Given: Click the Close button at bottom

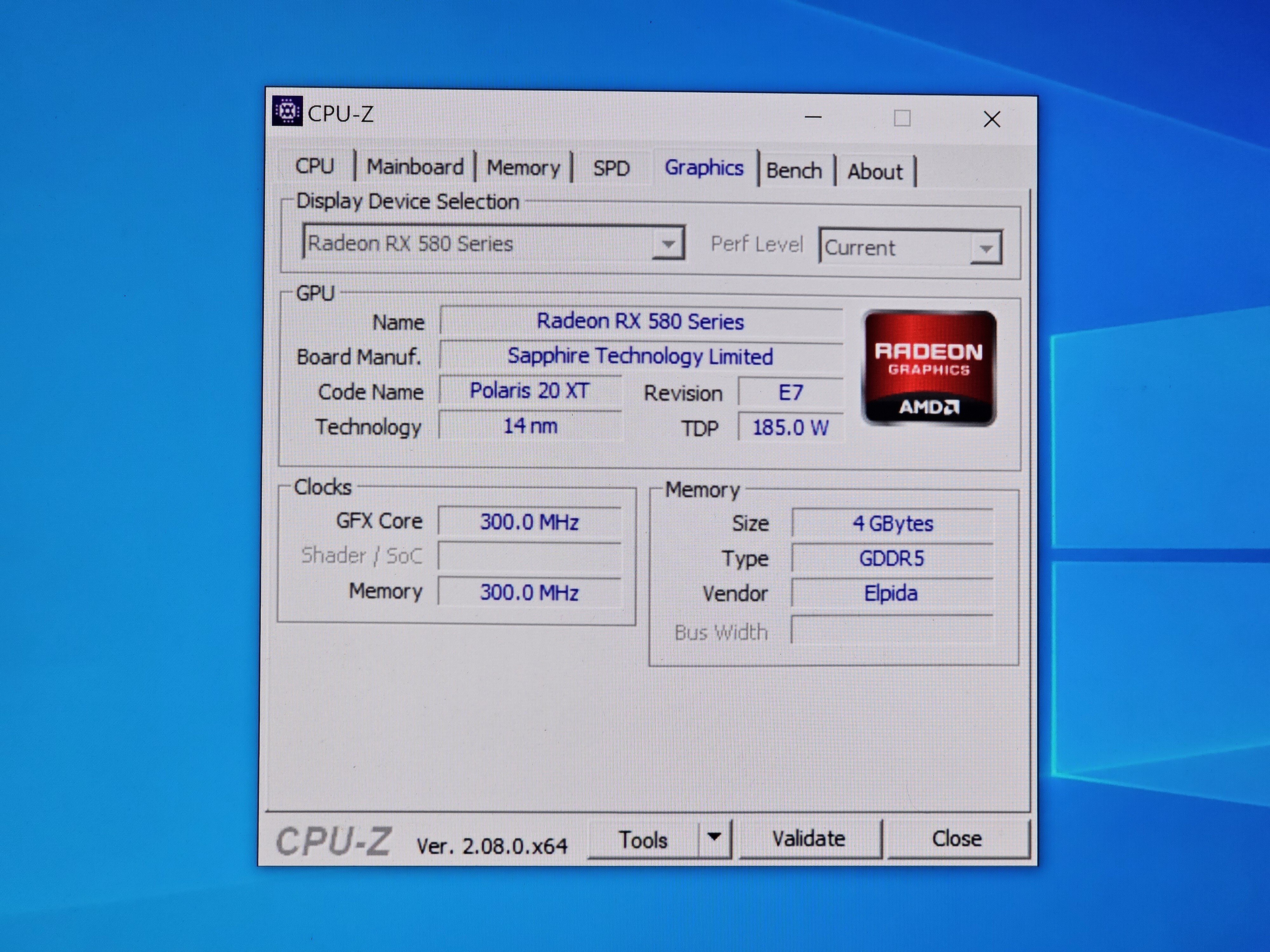Looking at the screenshot, I should 958,839.
